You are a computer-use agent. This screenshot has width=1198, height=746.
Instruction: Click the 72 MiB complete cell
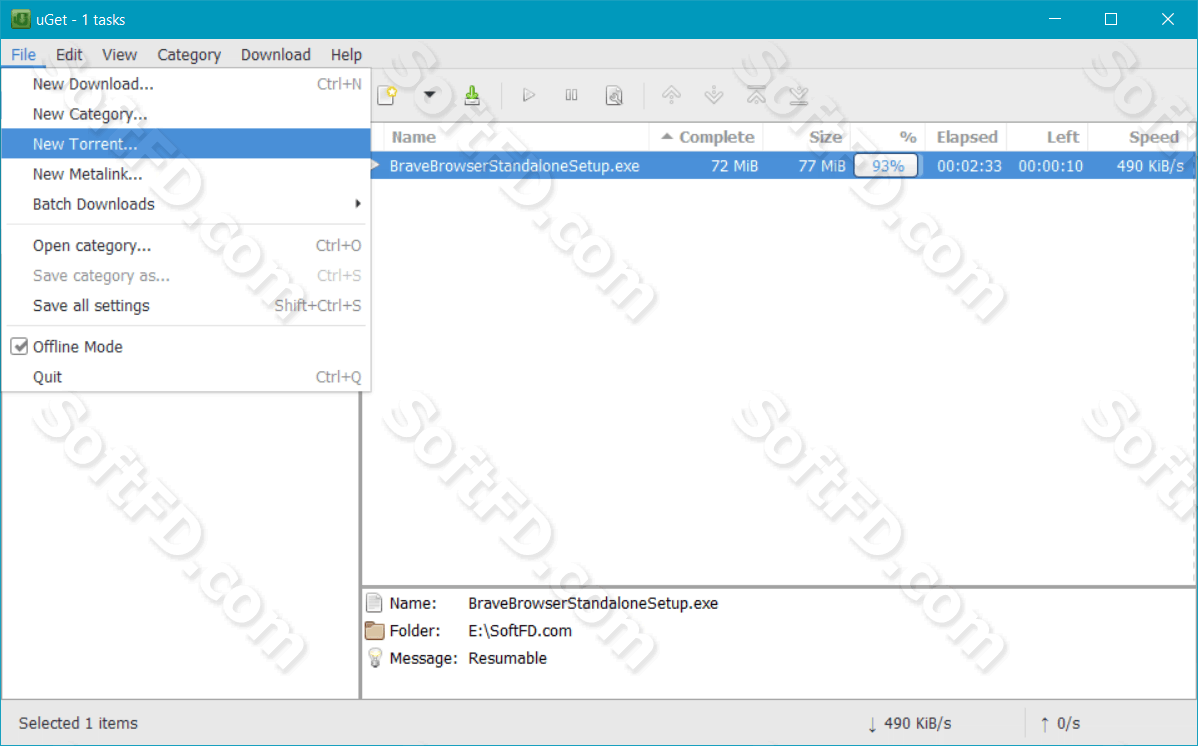pos(734,166)
